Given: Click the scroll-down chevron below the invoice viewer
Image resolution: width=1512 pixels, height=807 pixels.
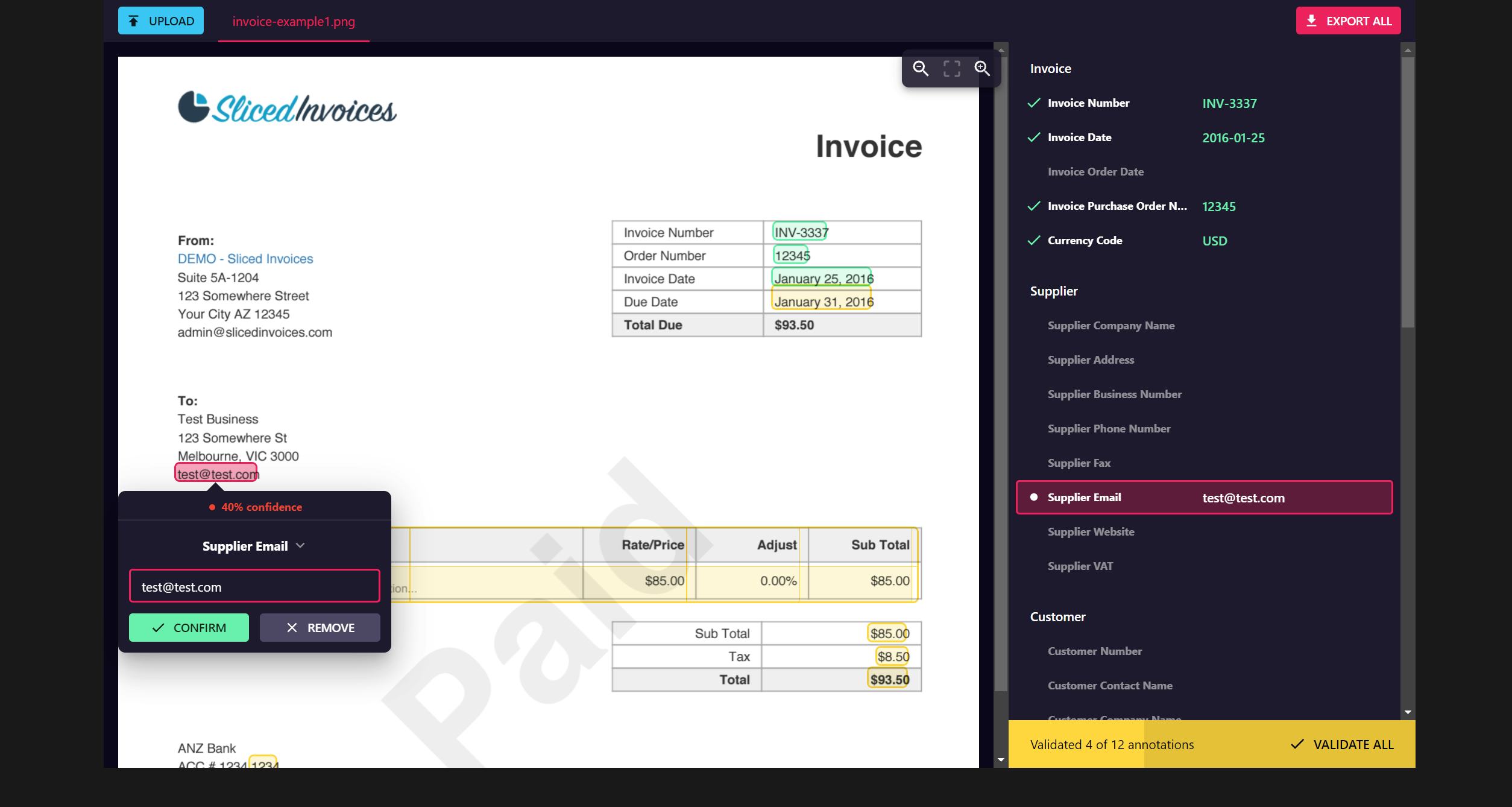Looking at the screenshot, I should [x=1000, y=759].
